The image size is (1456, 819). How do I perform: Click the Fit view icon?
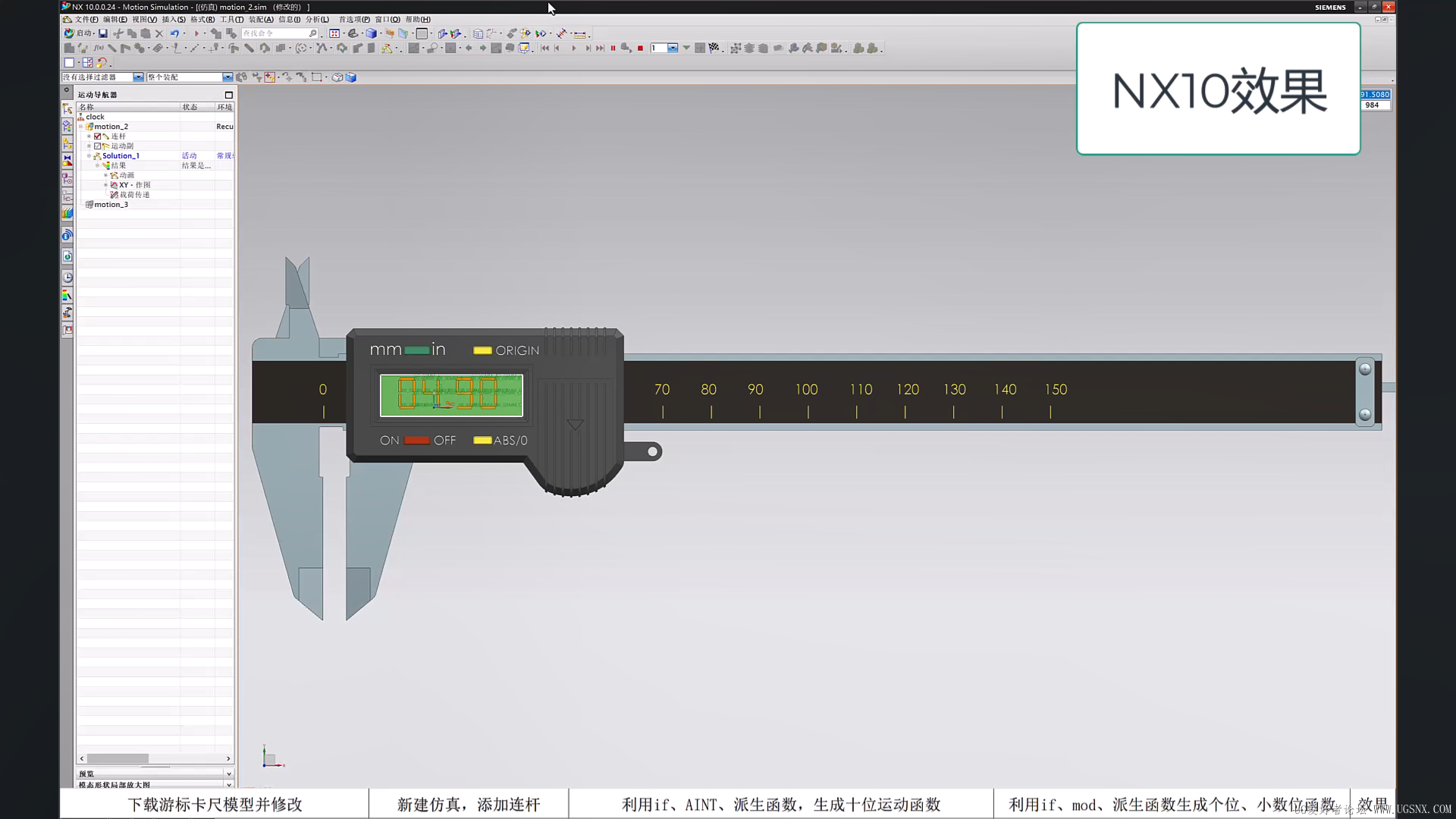tap(334, 33)
